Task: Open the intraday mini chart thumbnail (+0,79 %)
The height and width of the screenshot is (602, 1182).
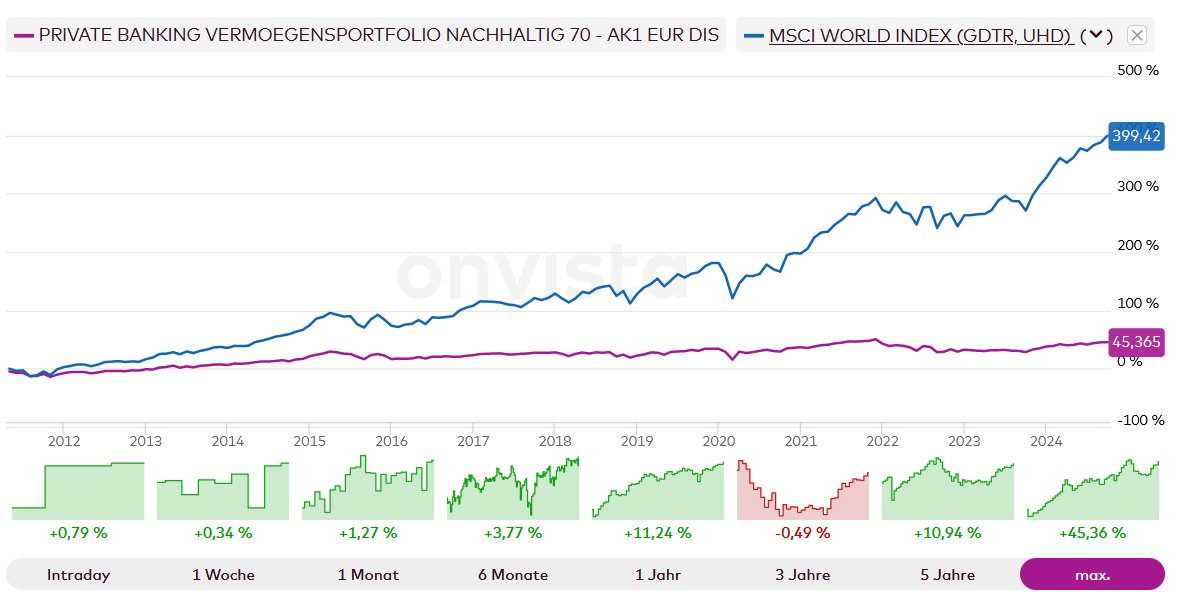Action: point(78,490)
